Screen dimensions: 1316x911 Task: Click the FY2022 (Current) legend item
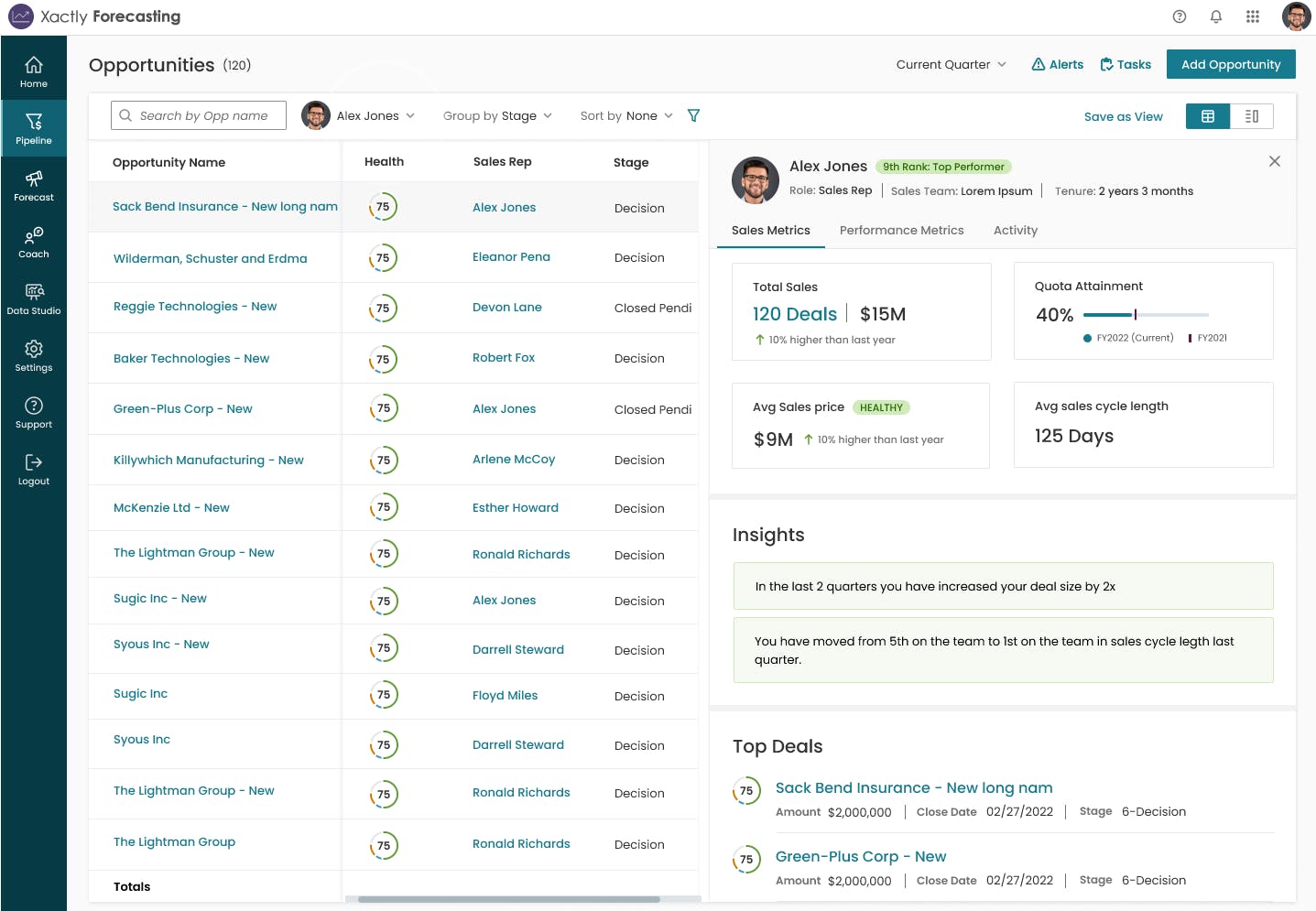coord(1128,338)
